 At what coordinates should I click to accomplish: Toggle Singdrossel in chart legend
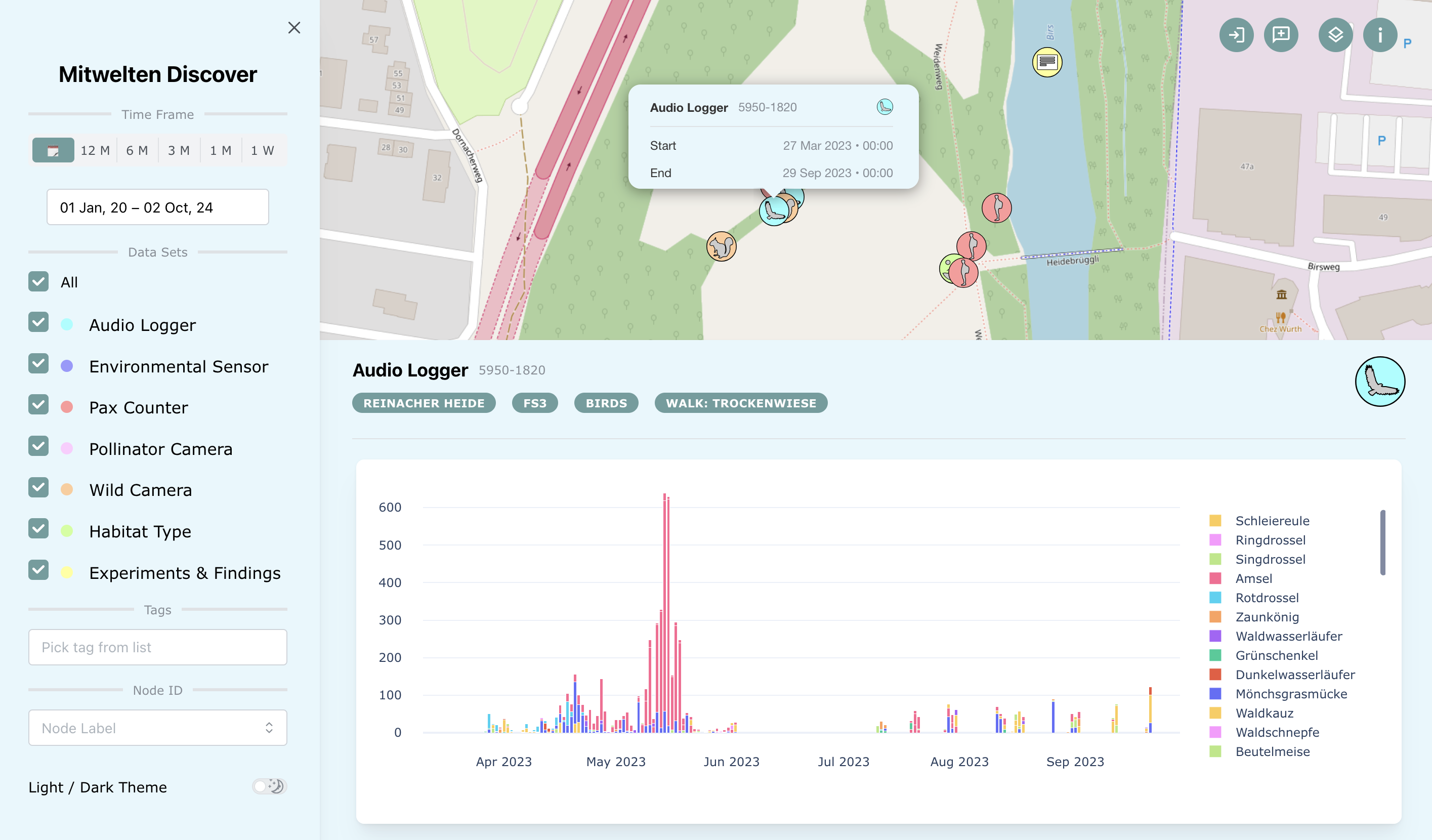pyautogui.click(x=1257, y=559)
